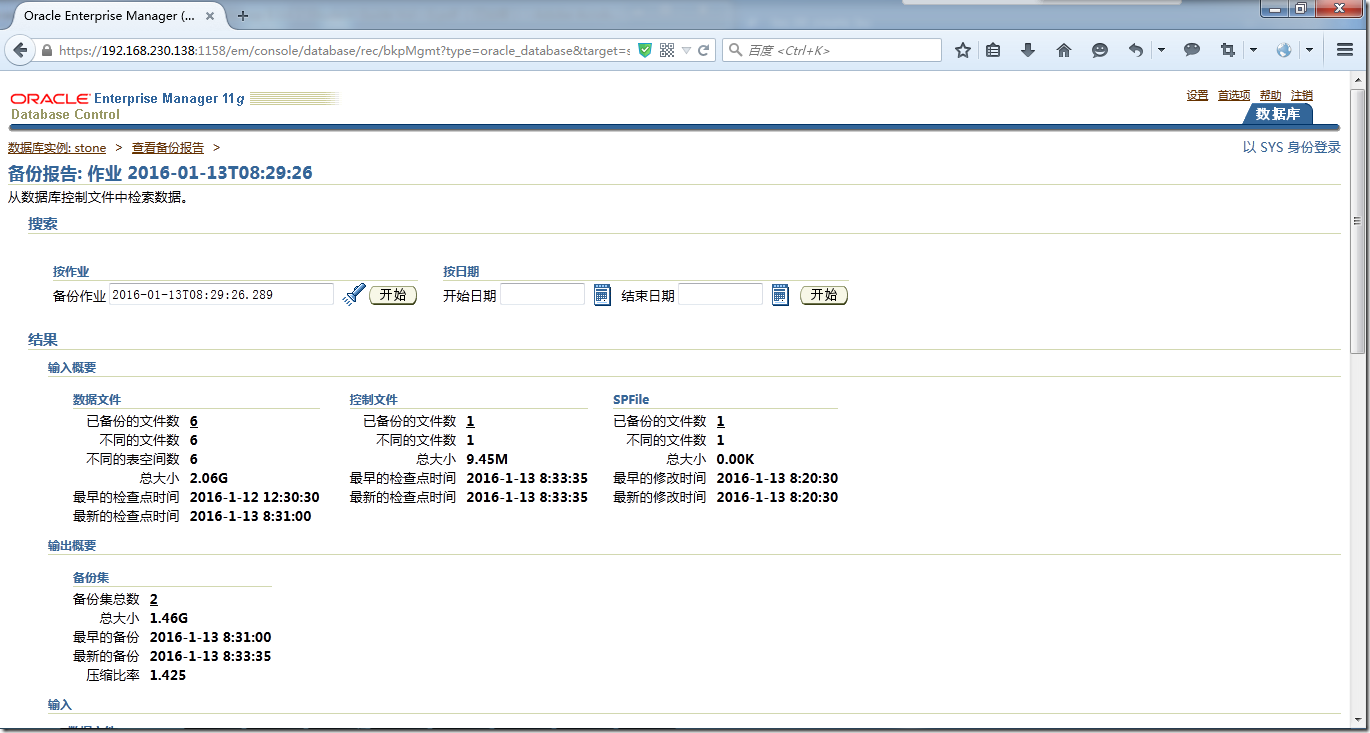The image size is (1370, 733).
Task: Click the 1.425 compression ratio value
Action: click(167, 675)
